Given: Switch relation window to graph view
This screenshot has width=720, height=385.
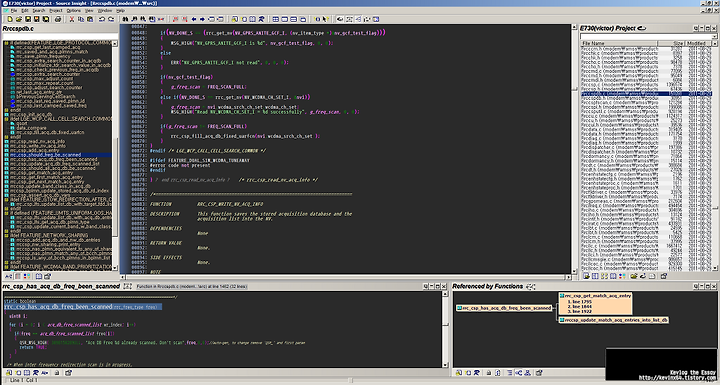Looking at the screenshot, I should (x=519, y=373).
